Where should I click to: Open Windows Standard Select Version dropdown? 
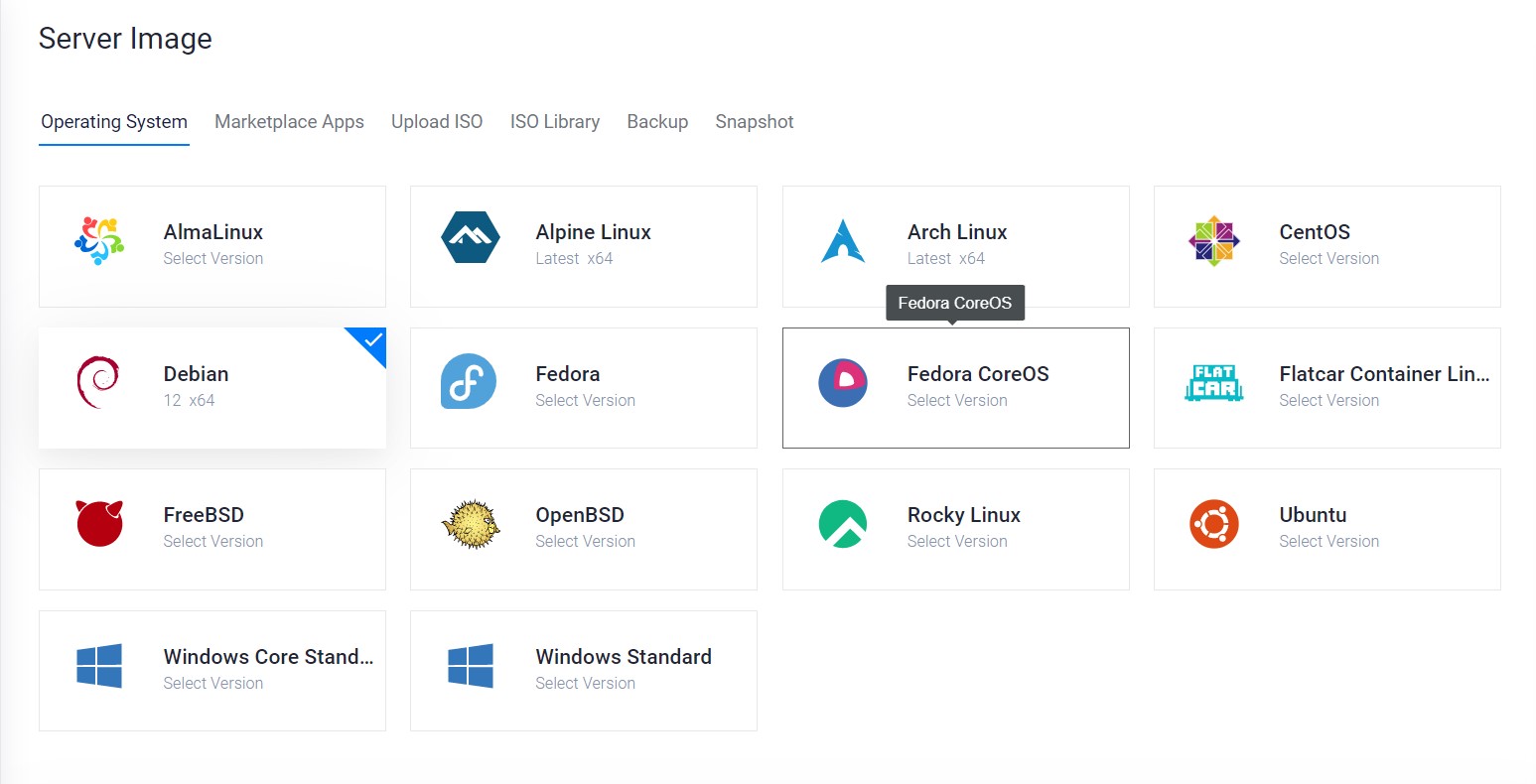(585, 684)
